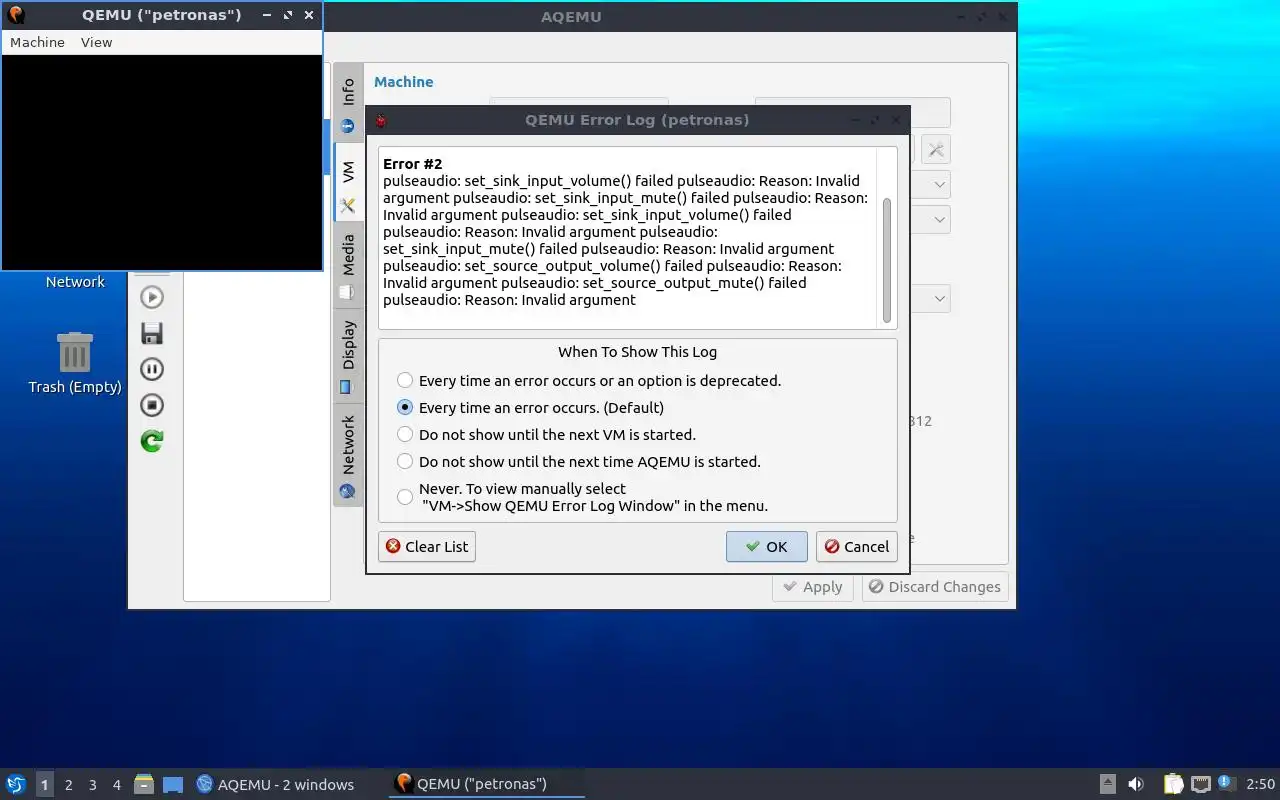The width and height of the screenshot is (1280, 800).
Task: Confirm error log dialog with OK
Action: coord(766,546)
